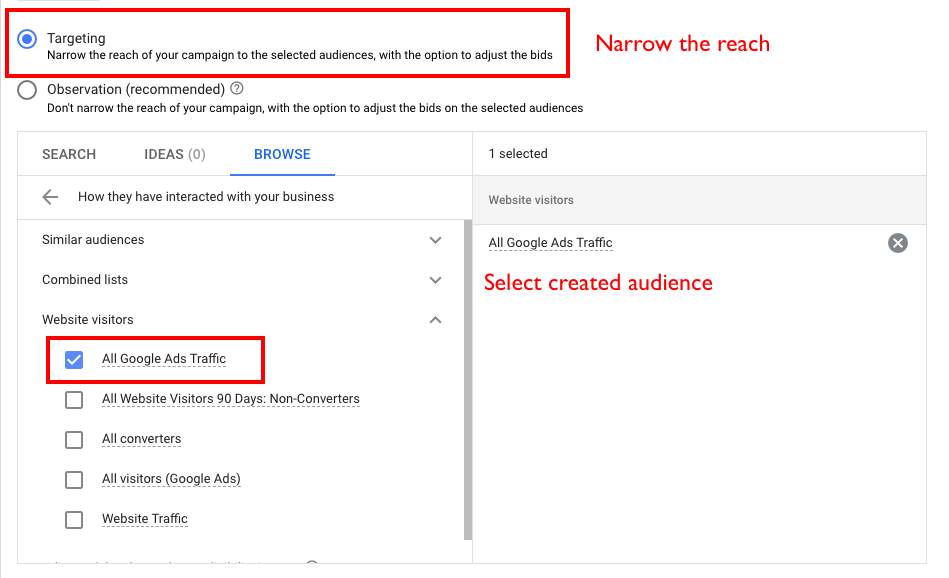This screenshot has height=578, width=949.
Task: Check All Website Visitors 90 Days: Non-Converters
Action: (74, 399)
